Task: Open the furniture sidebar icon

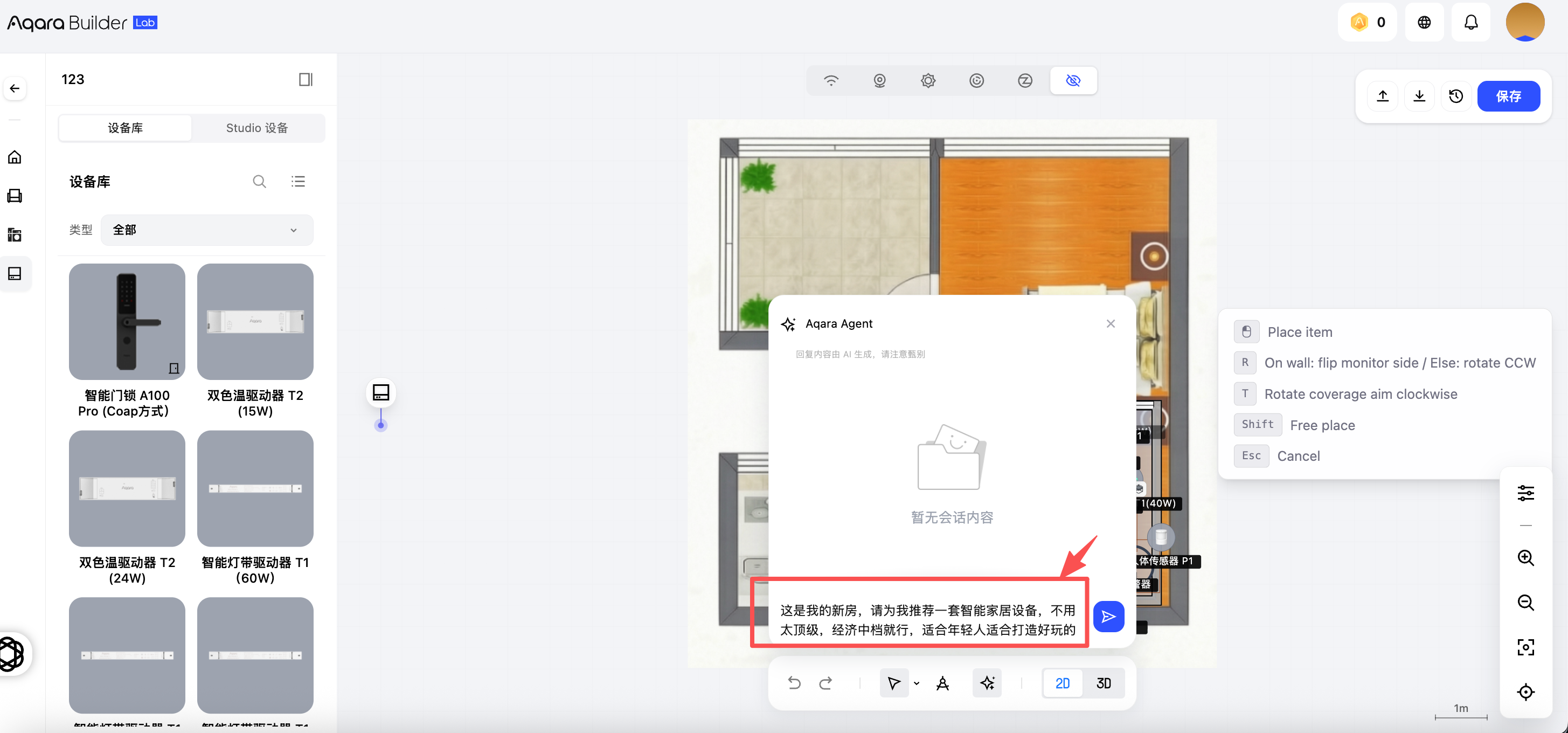Action: pos(15,196)
